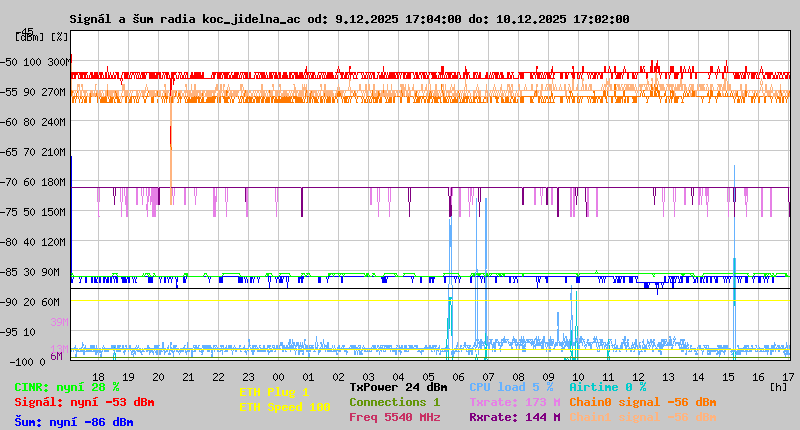Click the '19' hour label on the x-axis

click(129, 377)
